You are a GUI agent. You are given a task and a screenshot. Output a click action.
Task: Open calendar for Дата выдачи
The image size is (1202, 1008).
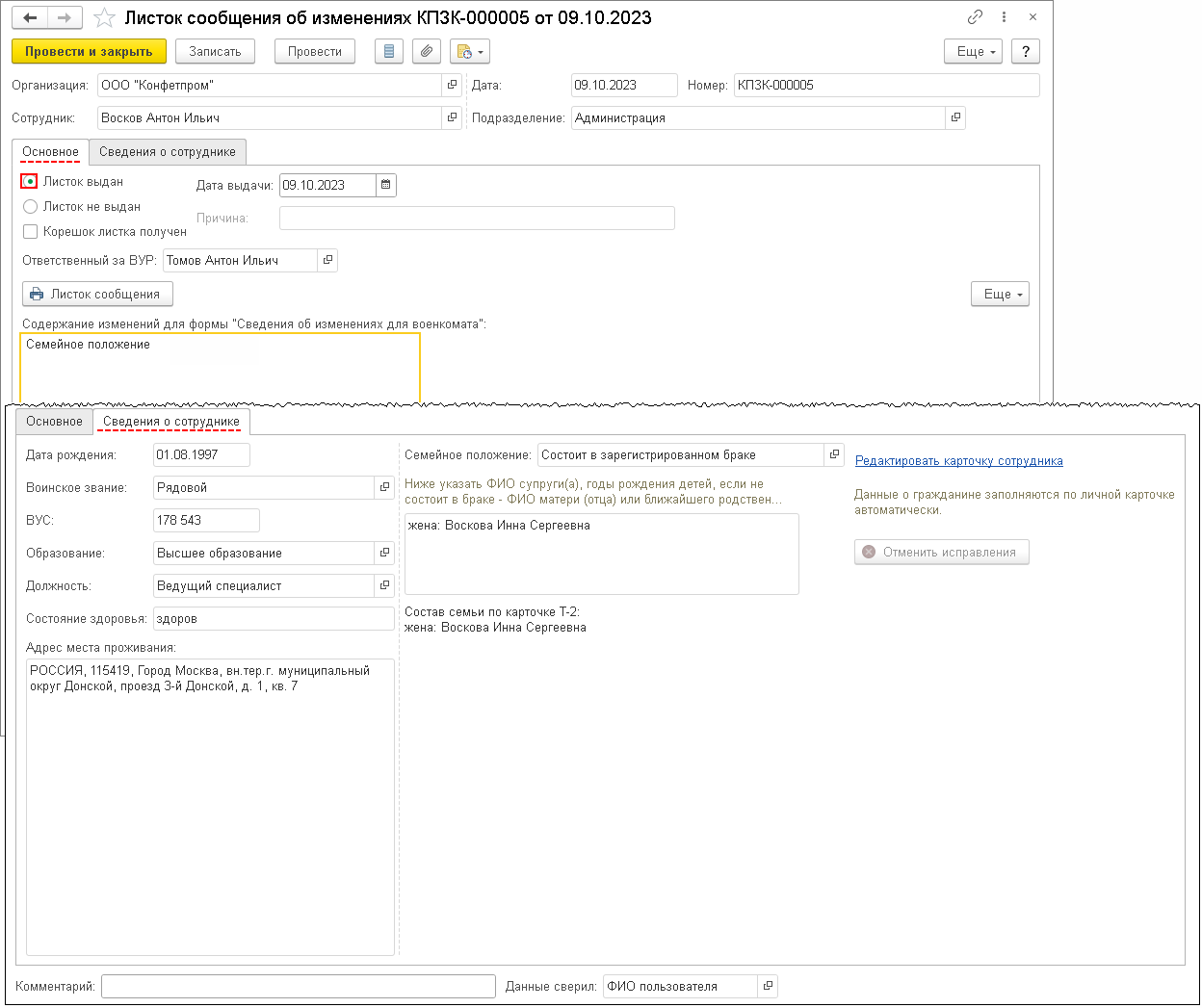pos(385,185)
